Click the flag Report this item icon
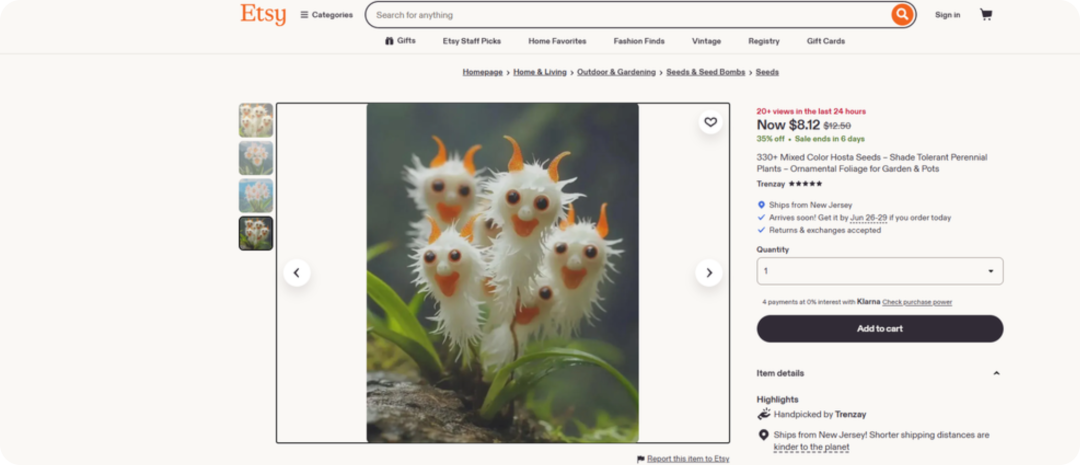Screen dimensions: 1080x465 pyautogui.click(x=641, y=459)
